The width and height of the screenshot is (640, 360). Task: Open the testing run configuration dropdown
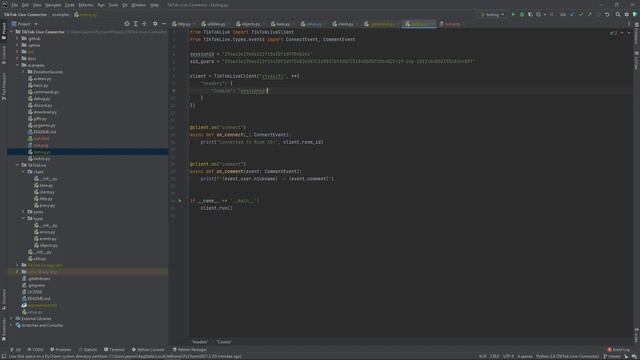(492, 14)
